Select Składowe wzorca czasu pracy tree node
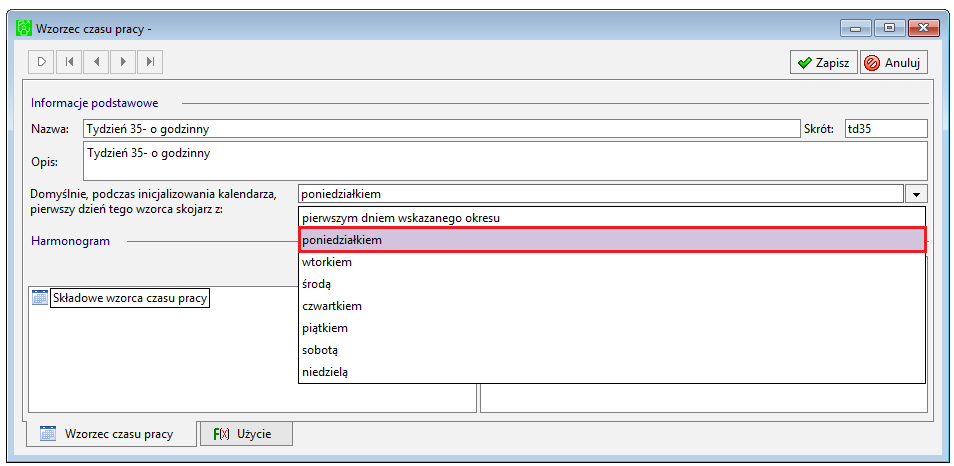This screenshot has width=954, height=466. [x=130, y=298]
